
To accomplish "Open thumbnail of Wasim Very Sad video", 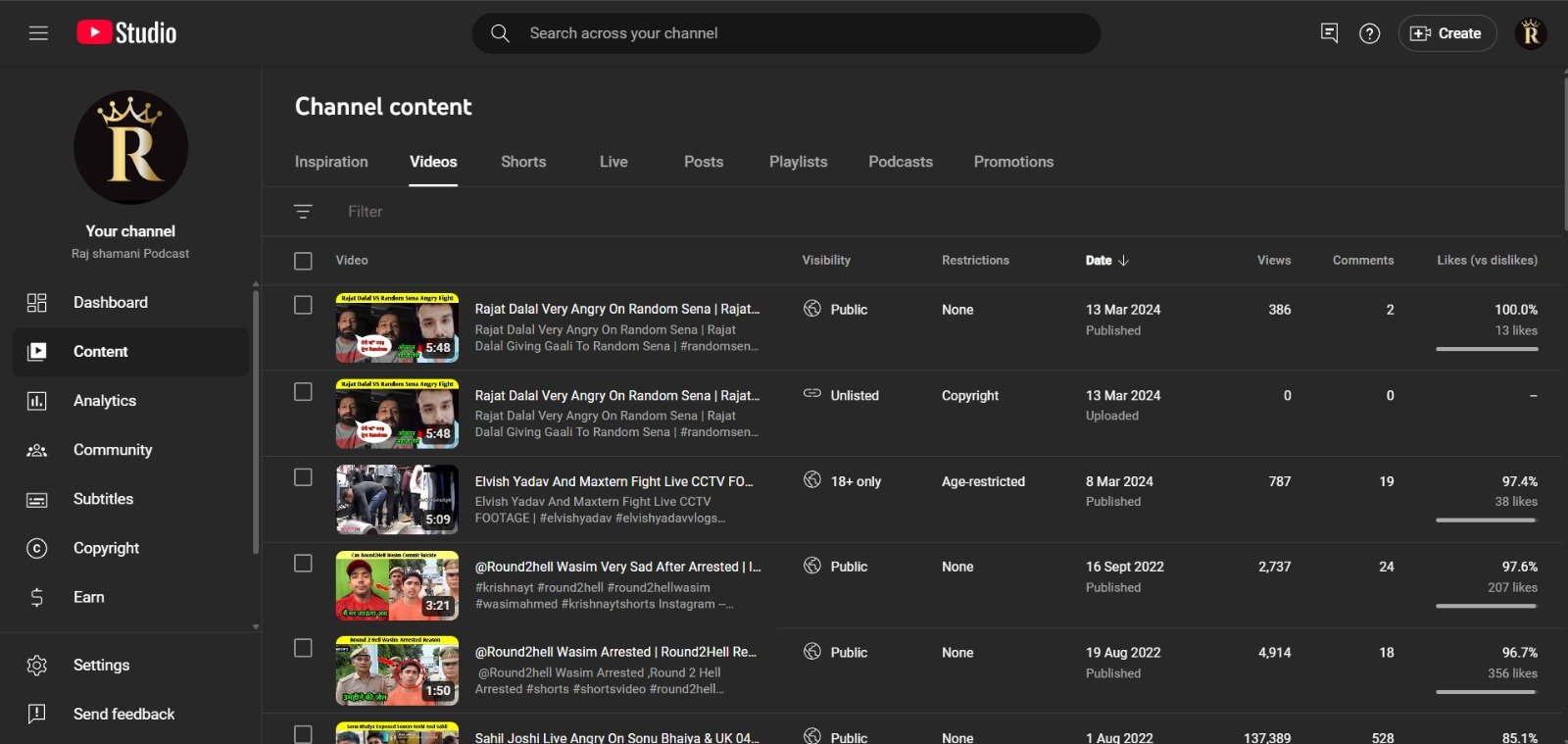I will (397, 585).
